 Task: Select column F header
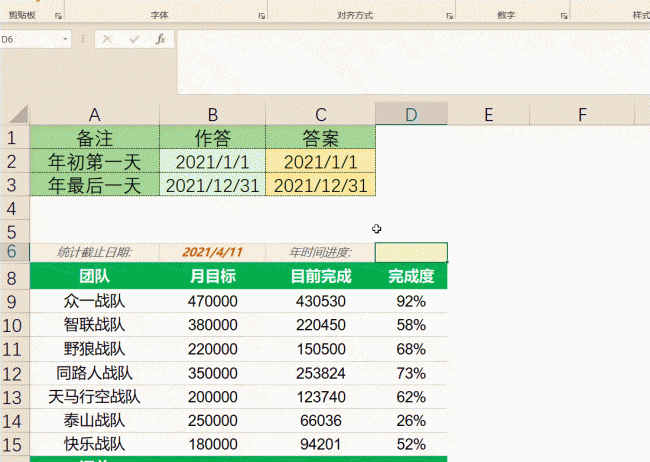582,114
